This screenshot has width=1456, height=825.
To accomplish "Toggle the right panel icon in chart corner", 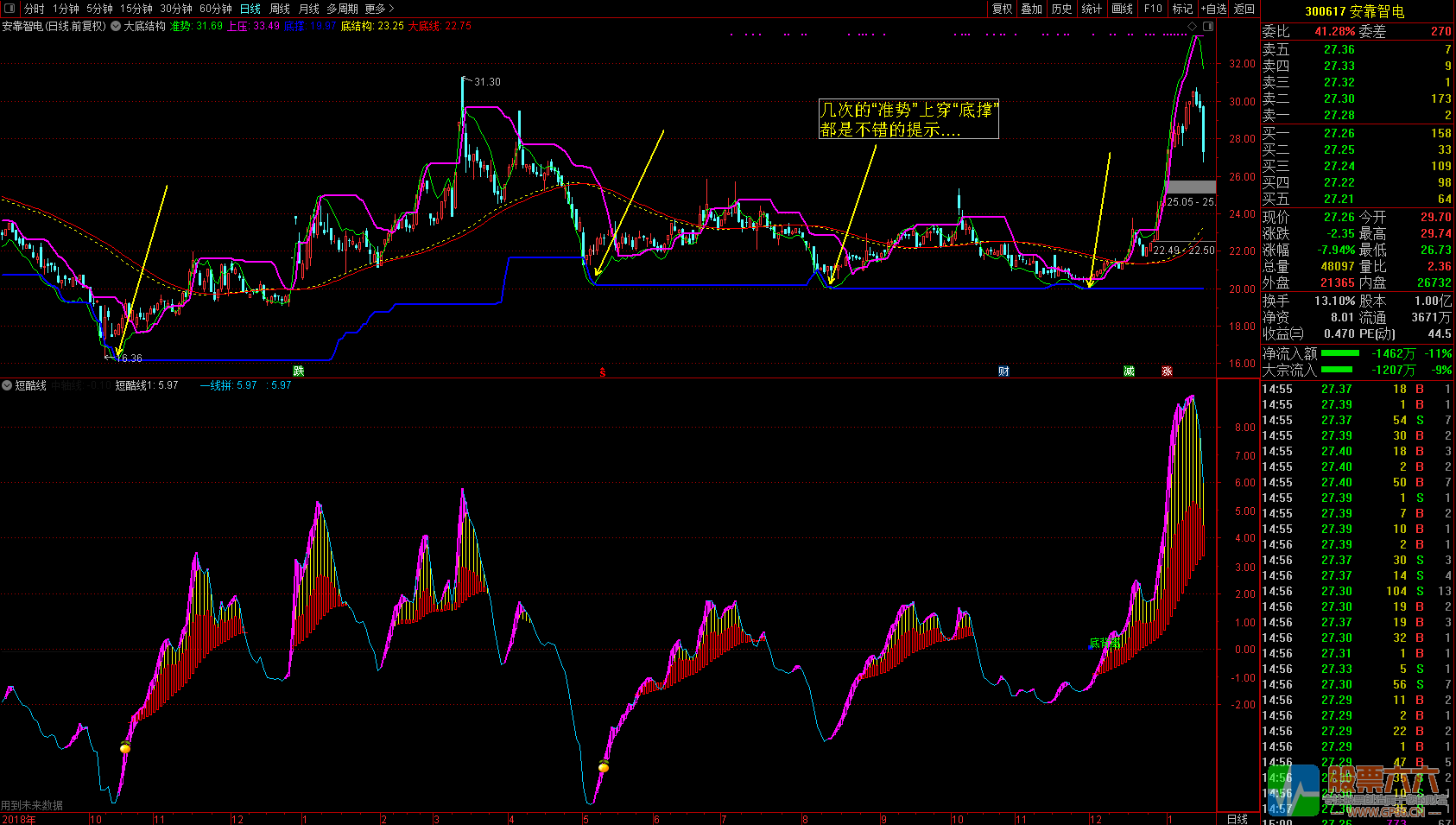I will coord(1208,27).
